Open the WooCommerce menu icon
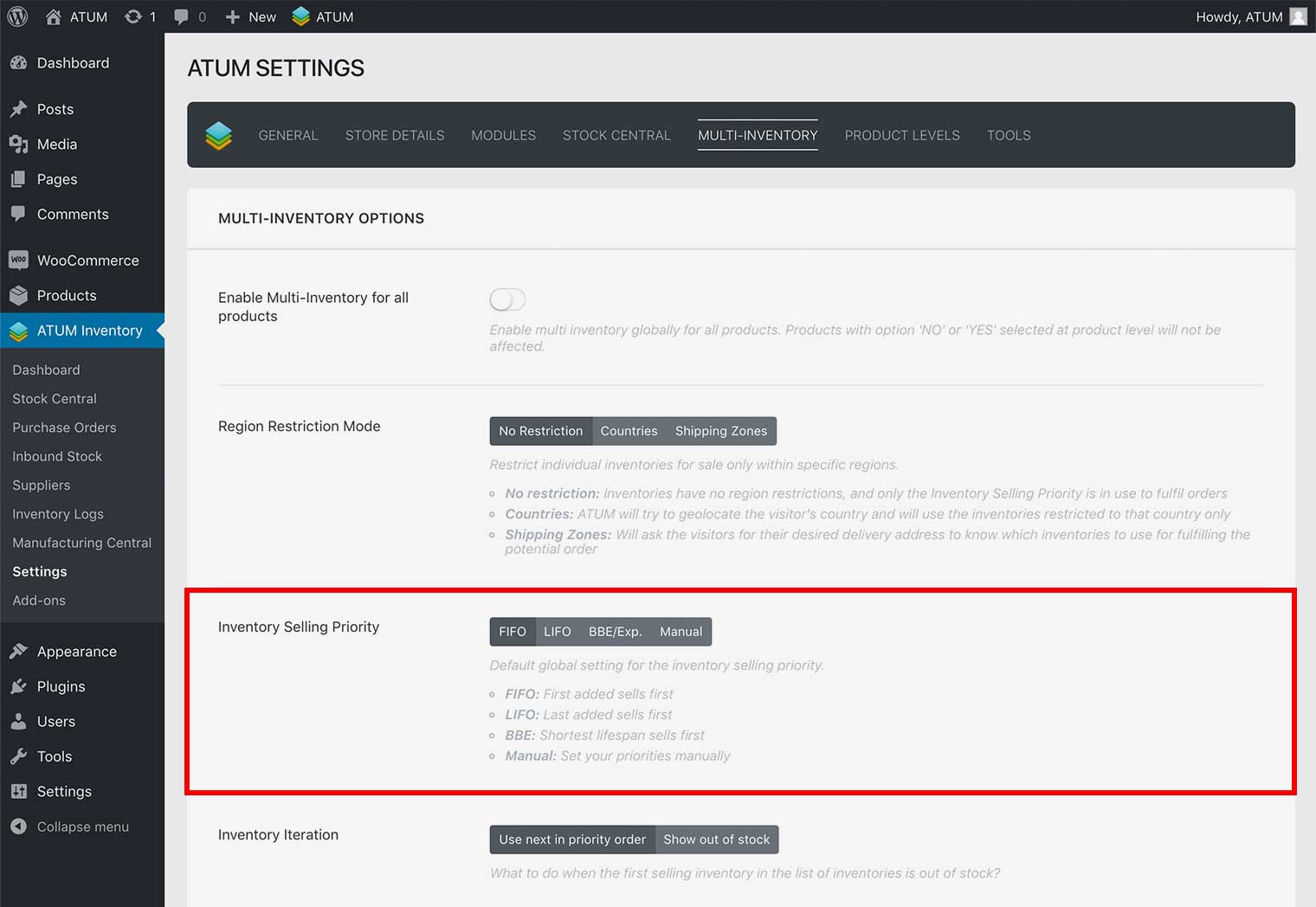 point(18,260)
